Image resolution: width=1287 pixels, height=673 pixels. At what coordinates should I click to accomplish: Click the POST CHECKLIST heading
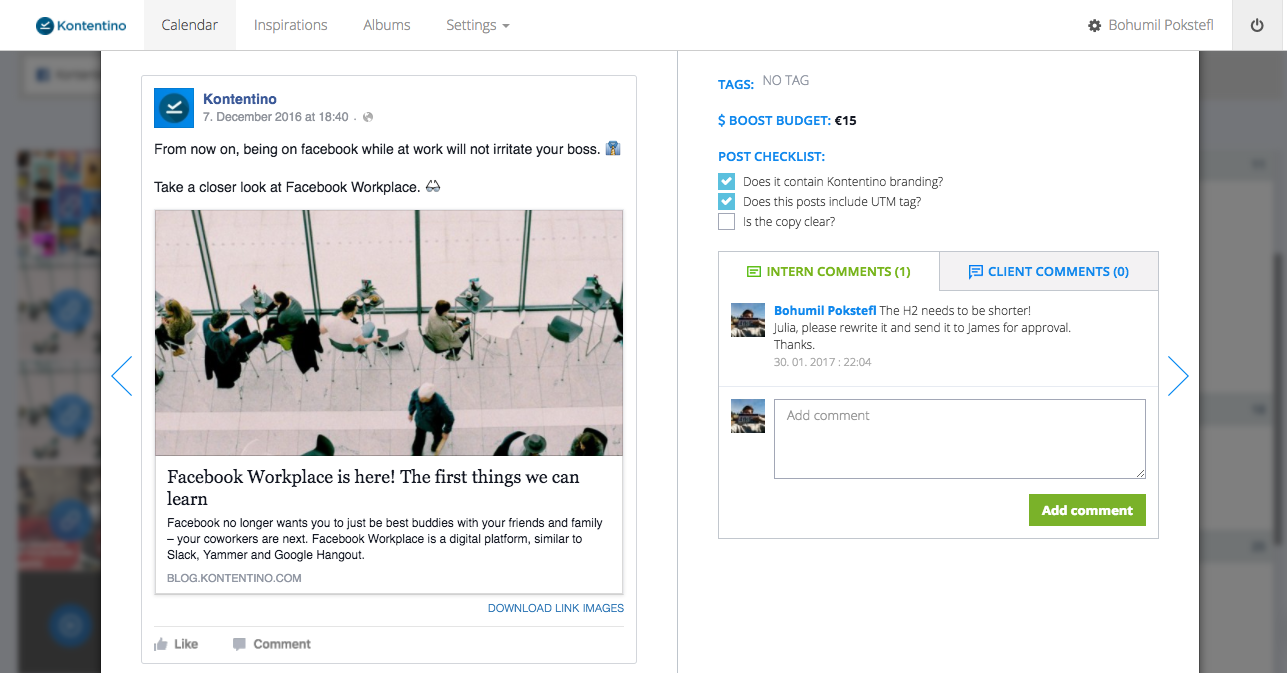pos(771,157)
